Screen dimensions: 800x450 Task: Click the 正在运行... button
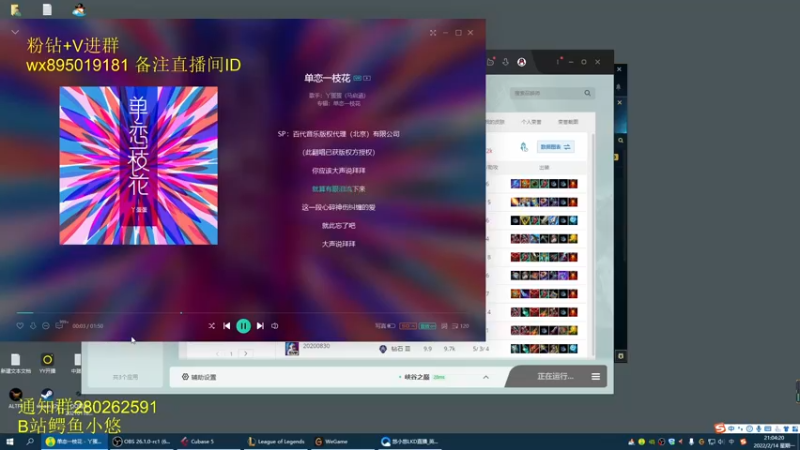(555, 377)
